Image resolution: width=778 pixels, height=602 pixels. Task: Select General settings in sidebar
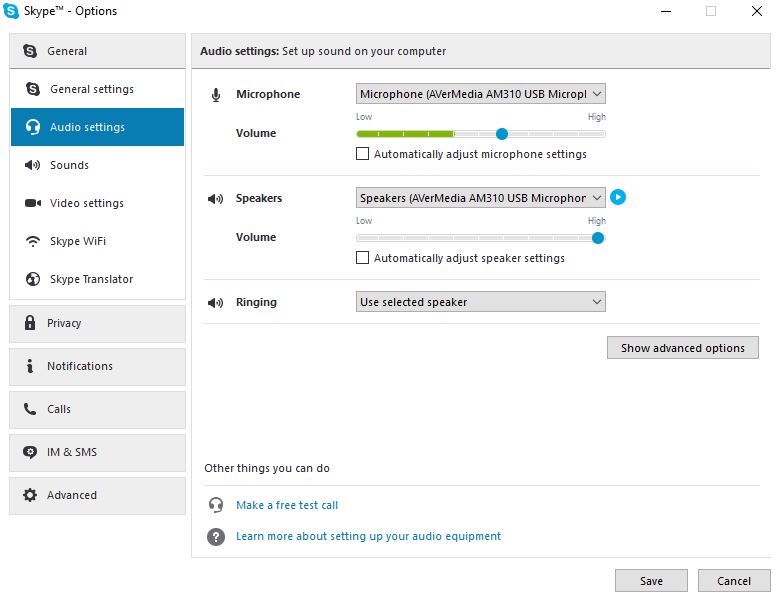pyautogui.click(x=97, y=89)
